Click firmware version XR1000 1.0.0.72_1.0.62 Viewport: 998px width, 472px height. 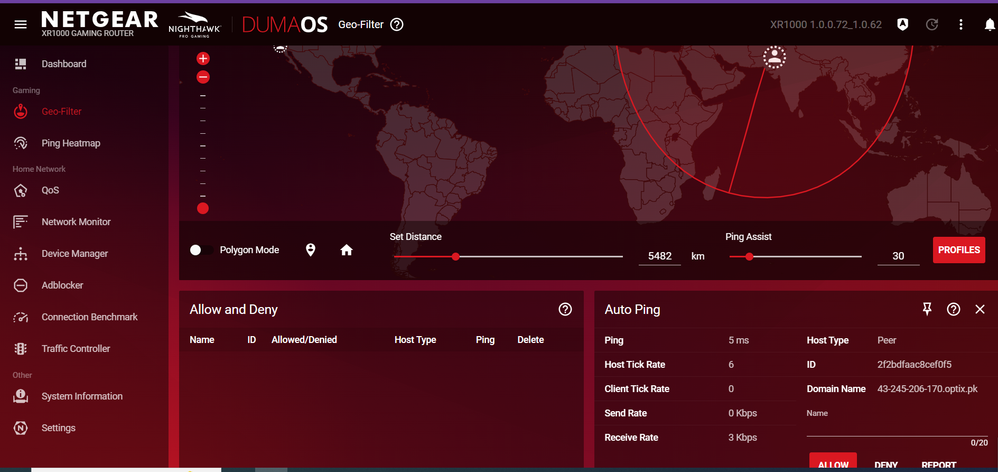click(826, 25)
